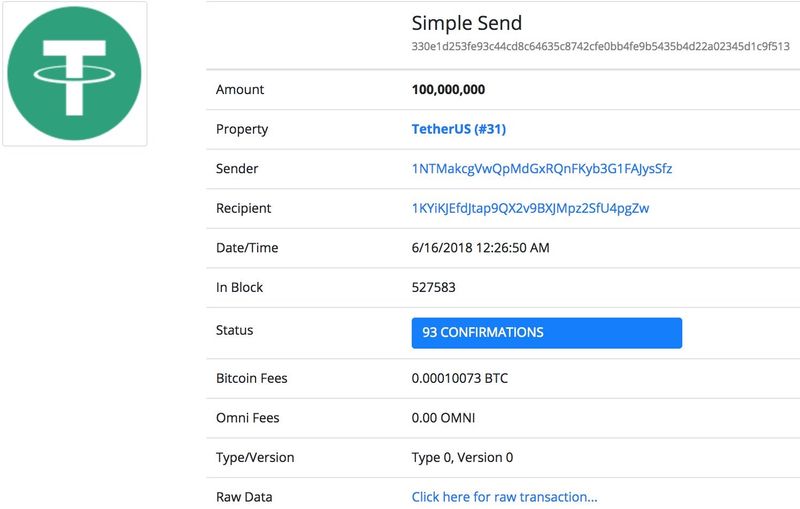The height and width of the screenshot is (509, 800).
Task: Click the Simple Send heading
Action: (x=466, y=23)
